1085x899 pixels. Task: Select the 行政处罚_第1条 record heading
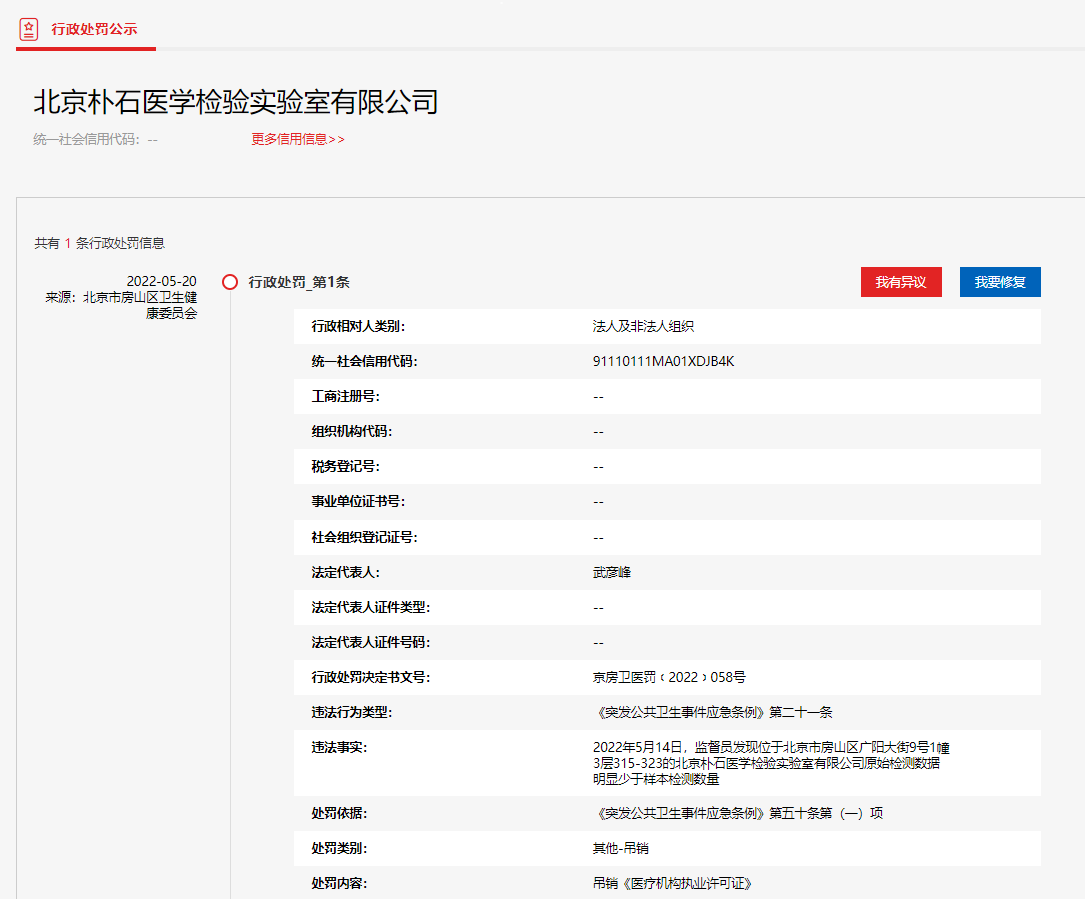[299, 282]
